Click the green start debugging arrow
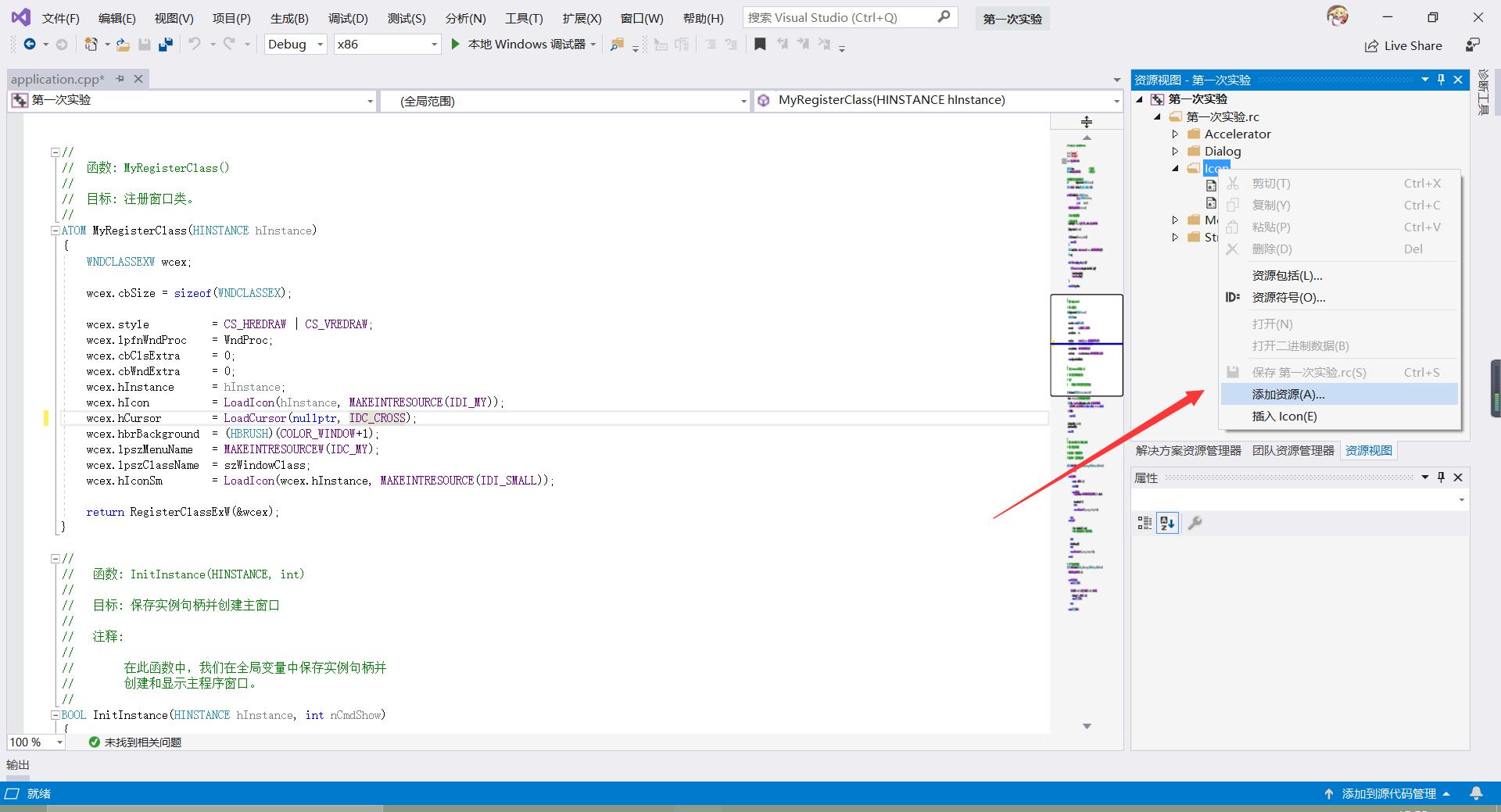This screenshot has width=1501, height=812. pos(455,45)
